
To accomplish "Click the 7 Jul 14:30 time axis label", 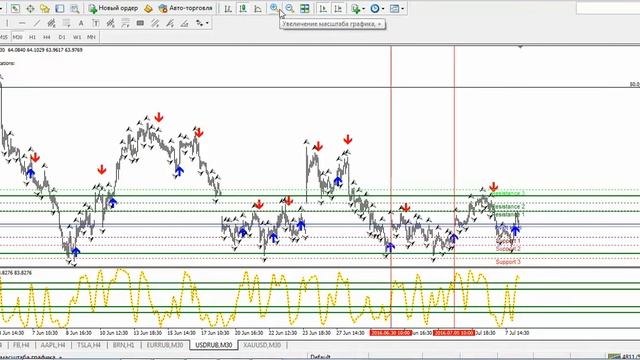I will (517, 333).
